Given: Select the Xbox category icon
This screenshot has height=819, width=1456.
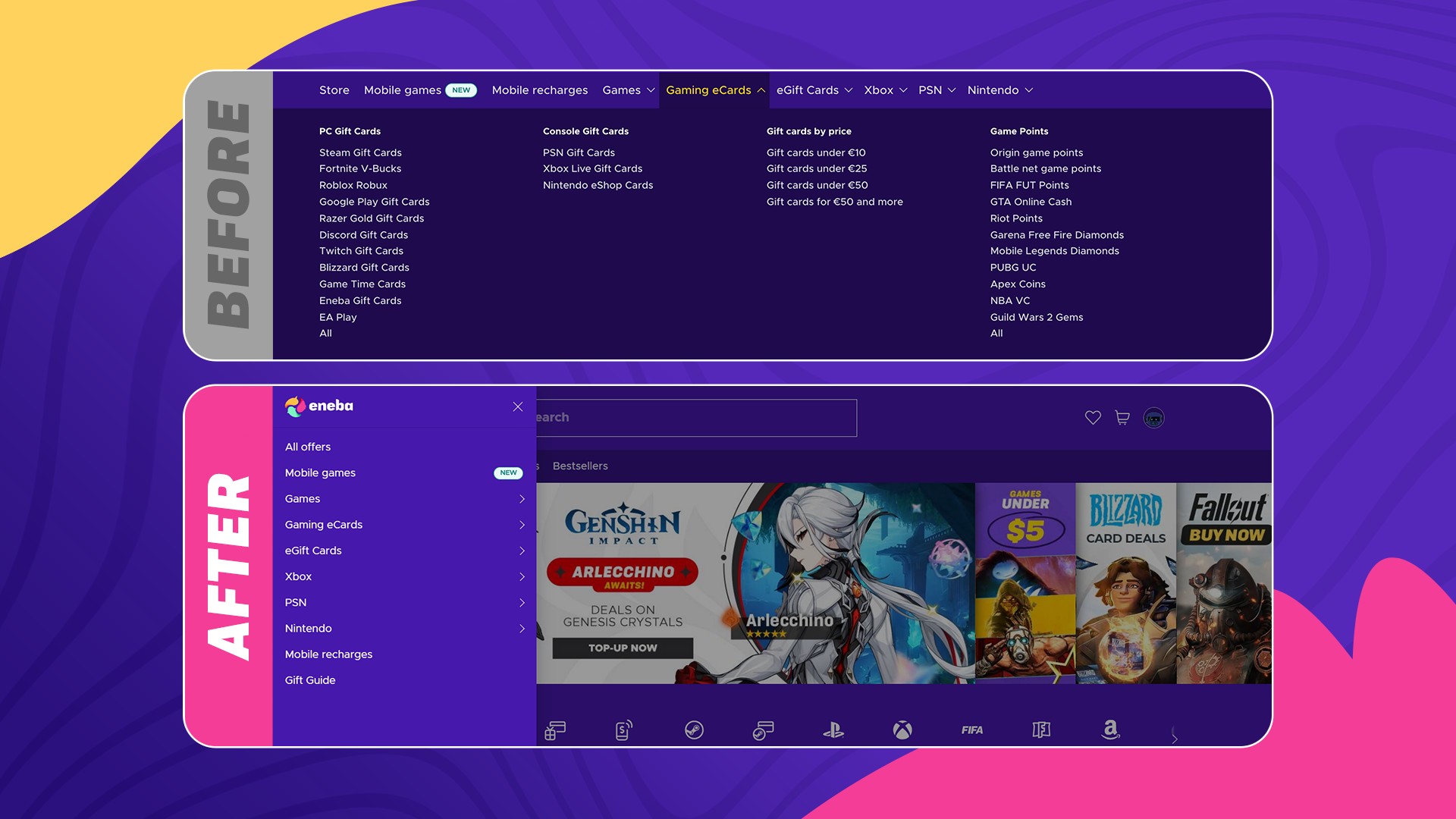Looking at the screenshot, I should pyautogui.click(x=901, y=730).
